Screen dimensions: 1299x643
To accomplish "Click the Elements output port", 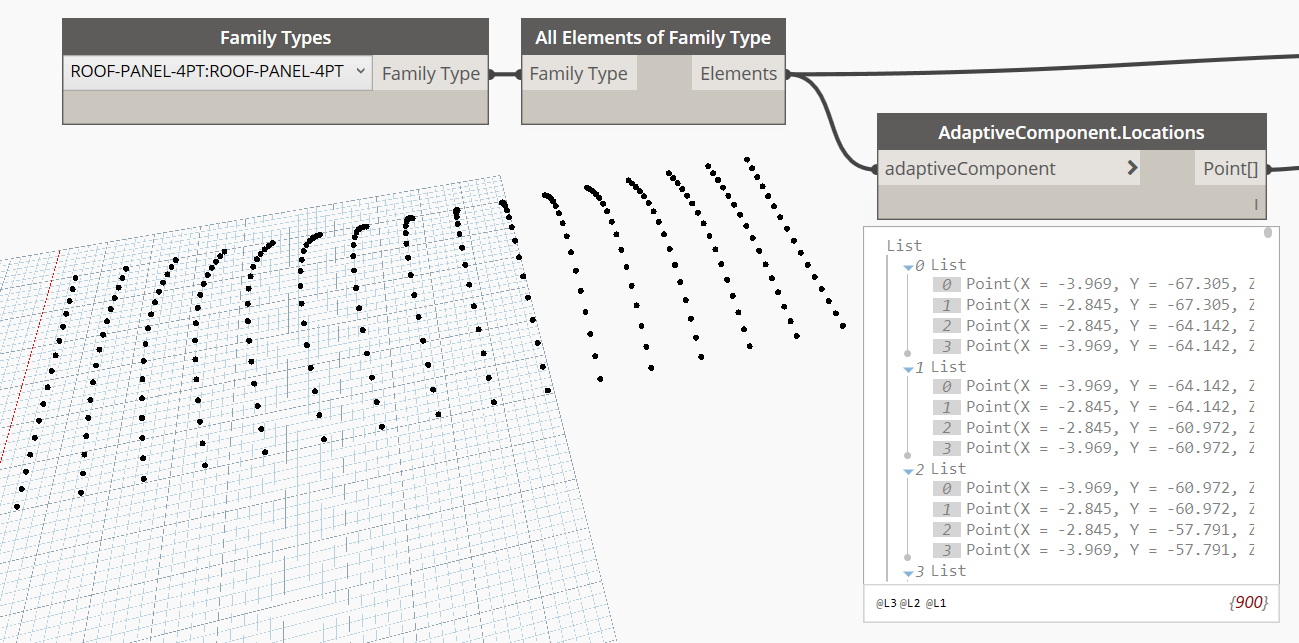I will coord(738,73).
